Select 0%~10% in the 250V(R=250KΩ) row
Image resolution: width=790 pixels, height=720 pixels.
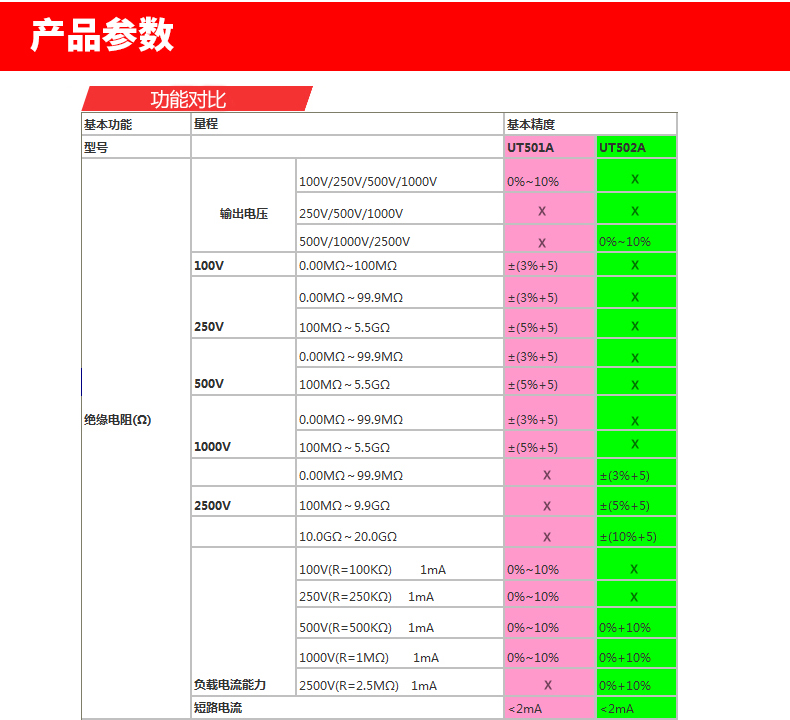point(533,597)
